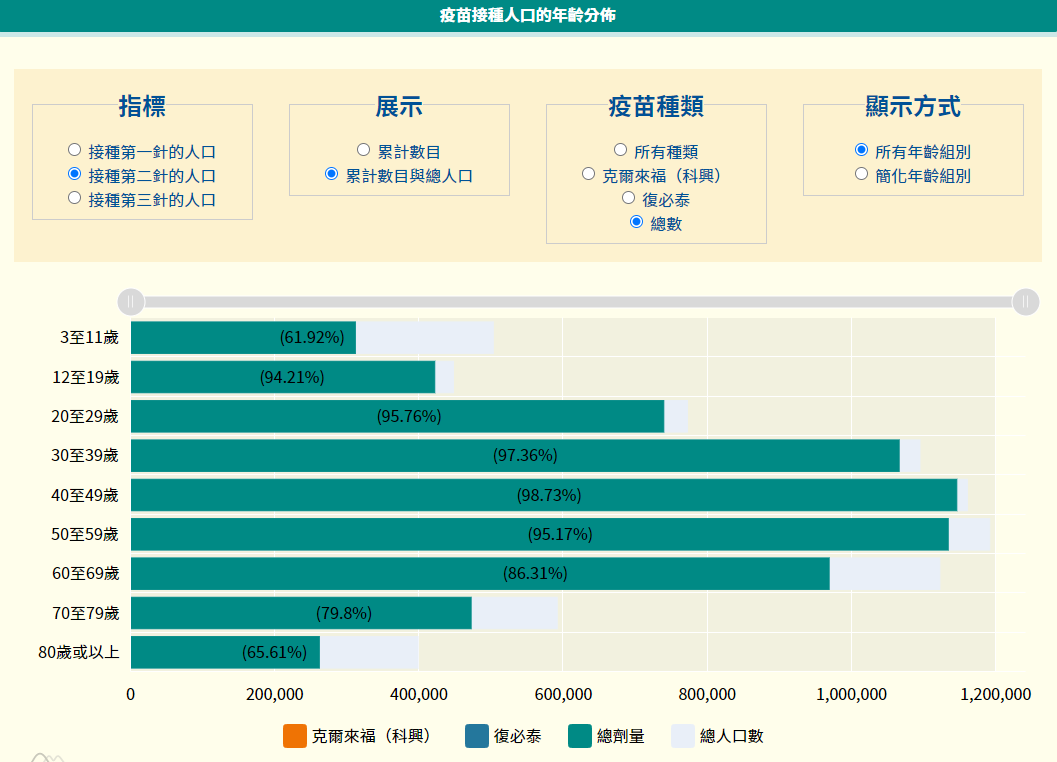Choose 累計數目 display option
This screenshot has width=1057, height=762.
(363, 148)
